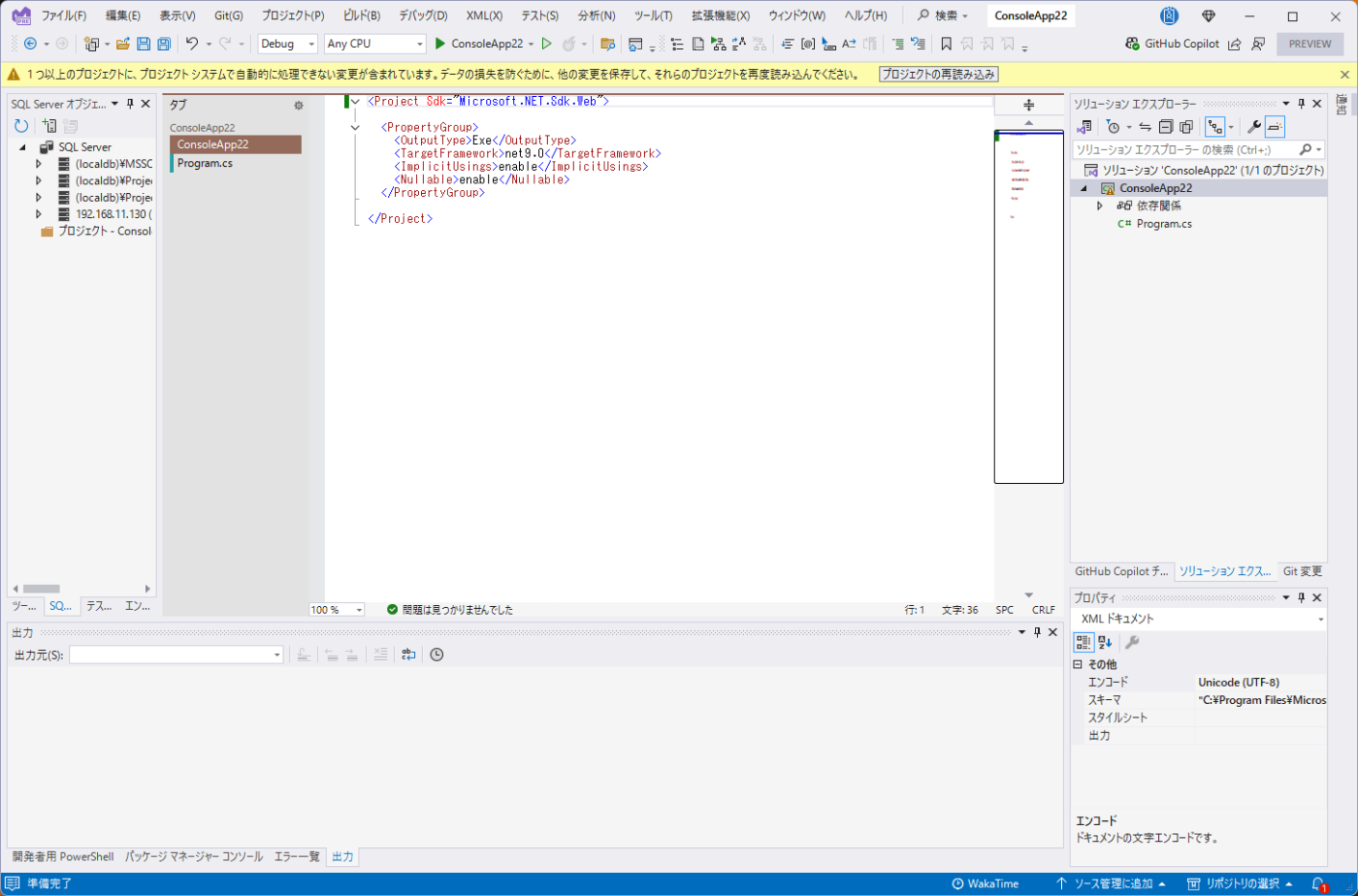This screenshot has height=896, width=1358.
Task: Refresh the SQL Server Object Explorer
Action: click(21, 126)
